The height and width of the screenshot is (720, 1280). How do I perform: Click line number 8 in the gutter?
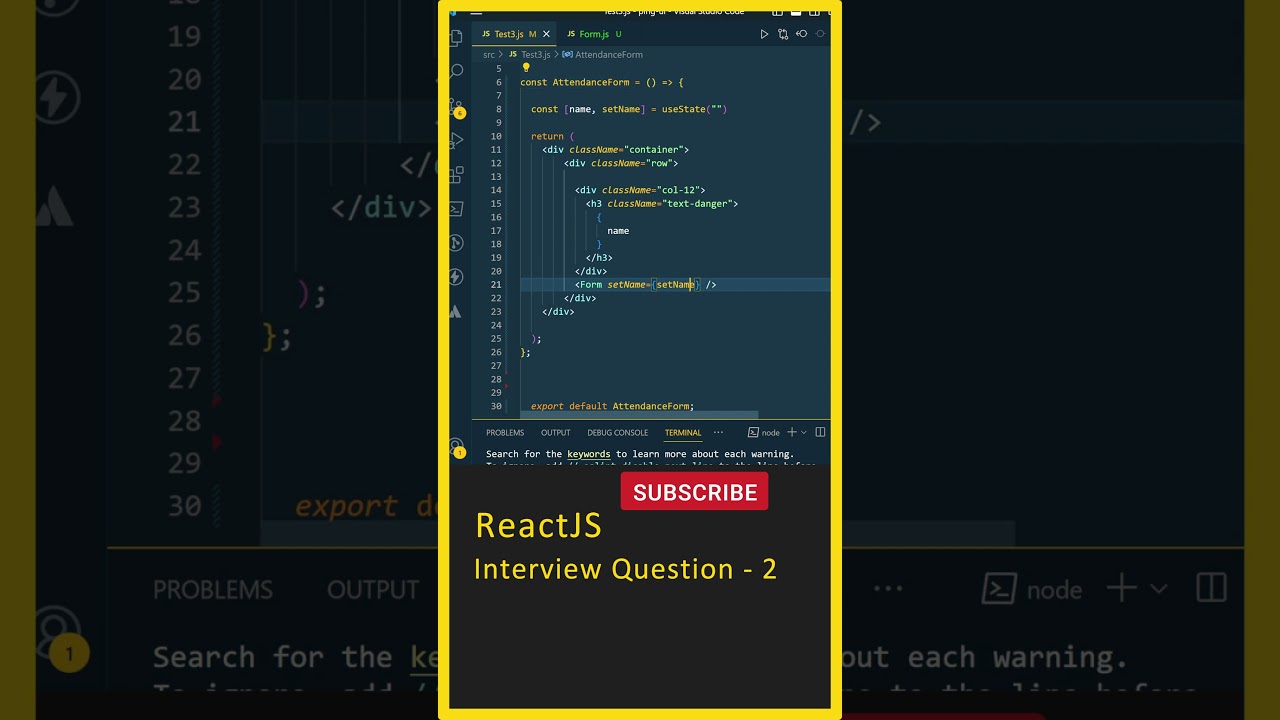click(499, 109)
